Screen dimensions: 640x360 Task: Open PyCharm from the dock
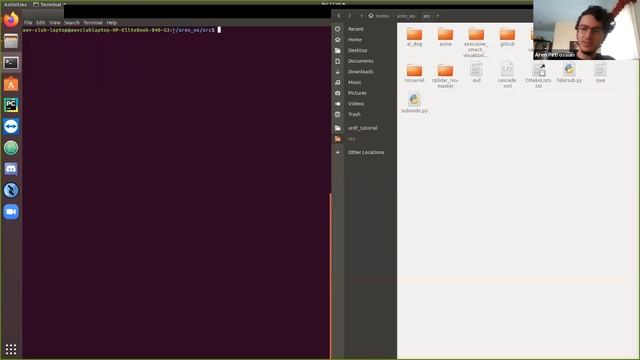coord(11,105)
